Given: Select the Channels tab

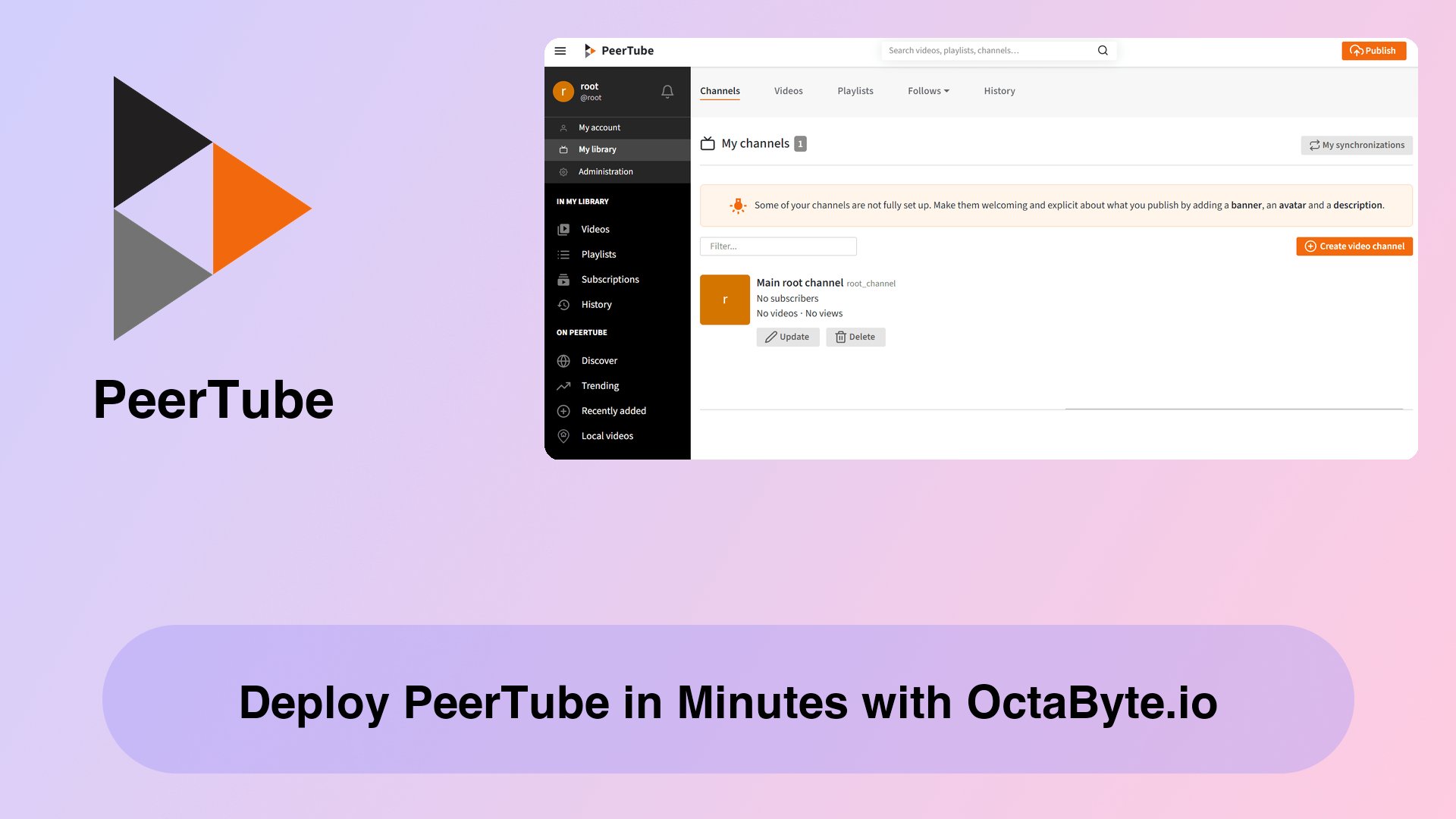Looking at the screenshot, I should coord(720,90).
